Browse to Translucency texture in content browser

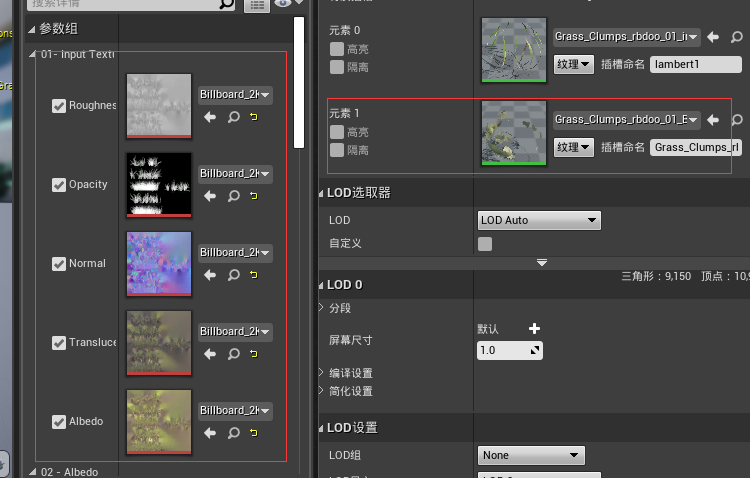tap(233, 354)
